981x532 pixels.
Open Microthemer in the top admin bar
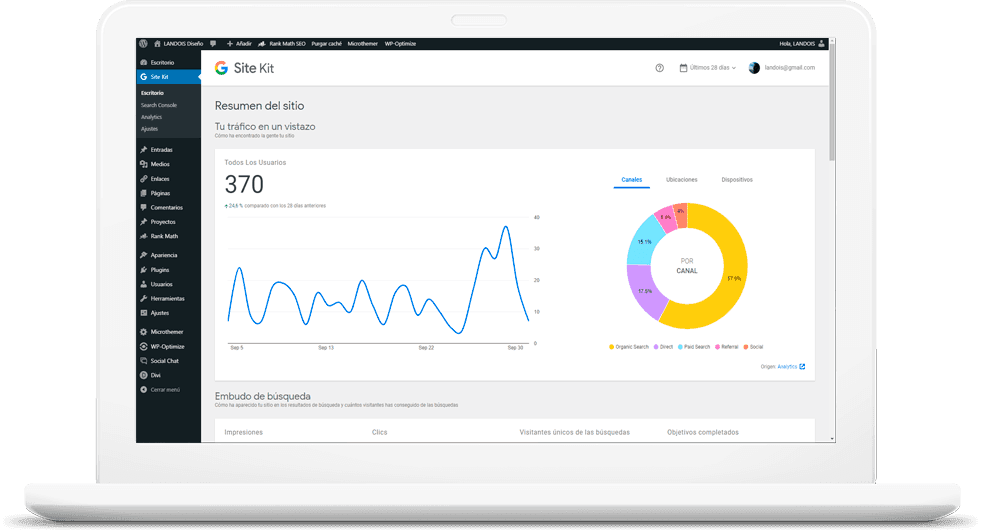(363, 44)
